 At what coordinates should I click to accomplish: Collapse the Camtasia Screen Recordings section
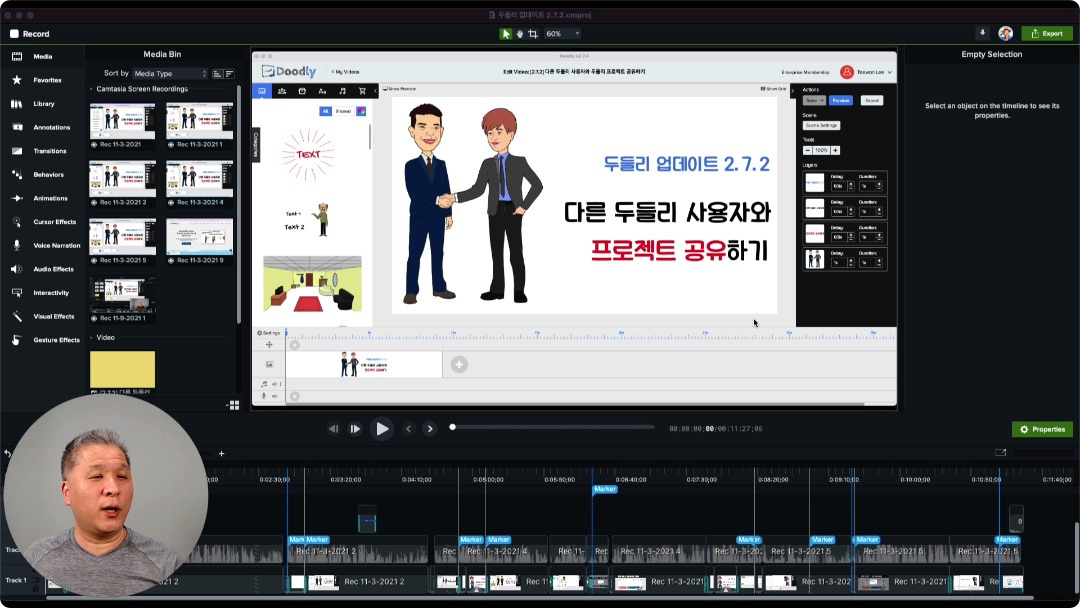92,89
